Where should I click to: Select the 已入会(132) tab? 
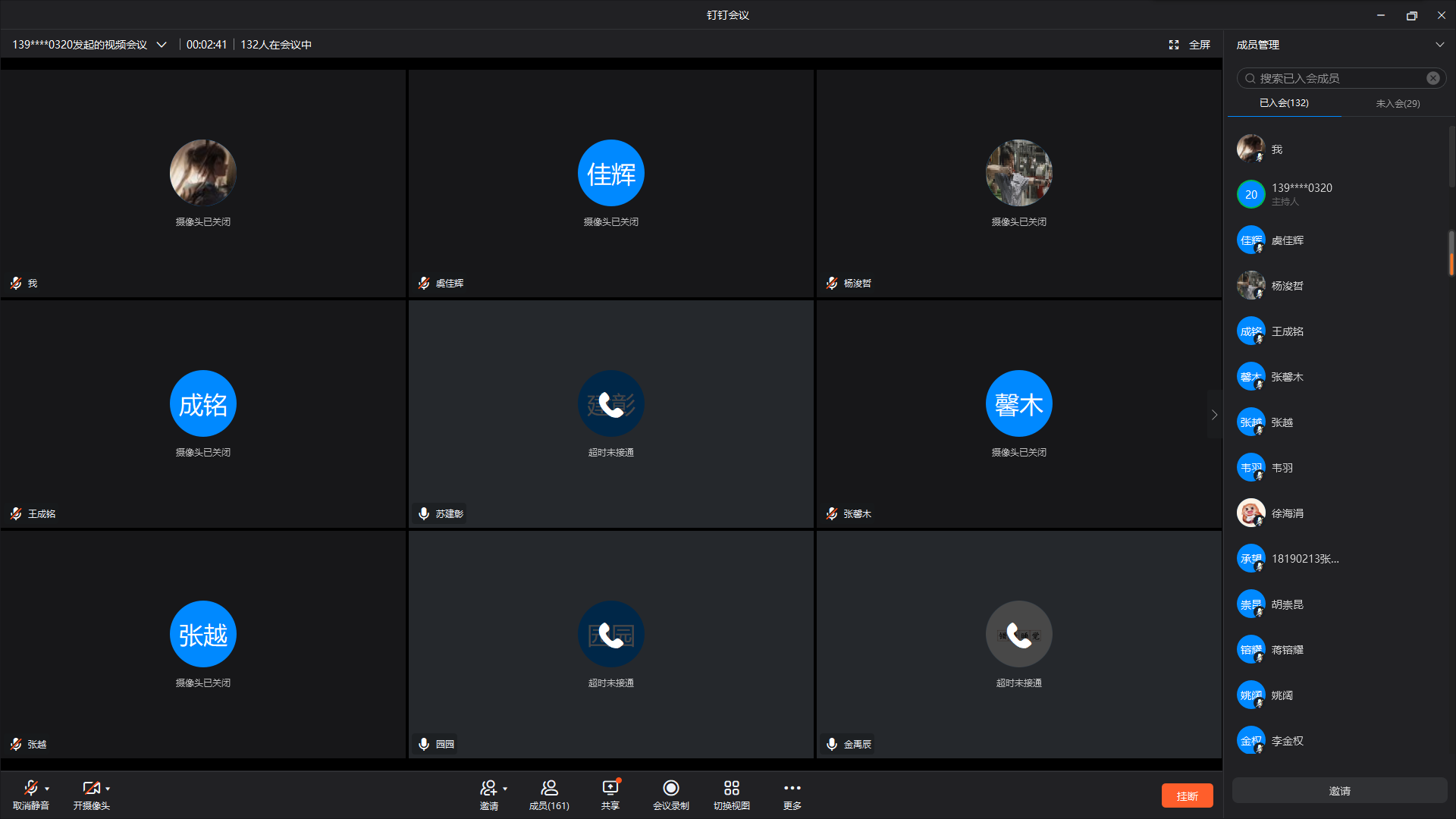[x=1284, y=103]
